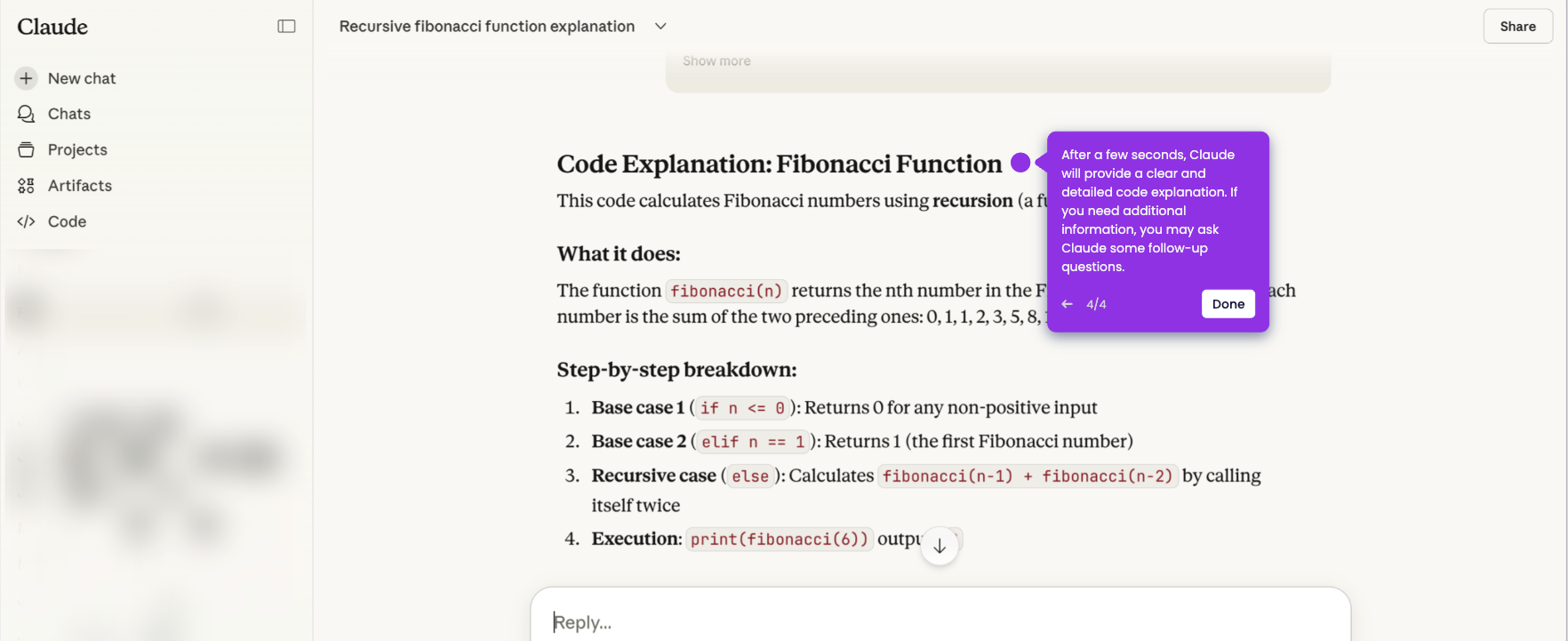Click the inline code 'fibonacci(n)'
This screenshot has width=1568, height=641.
(x=726, y=292)
